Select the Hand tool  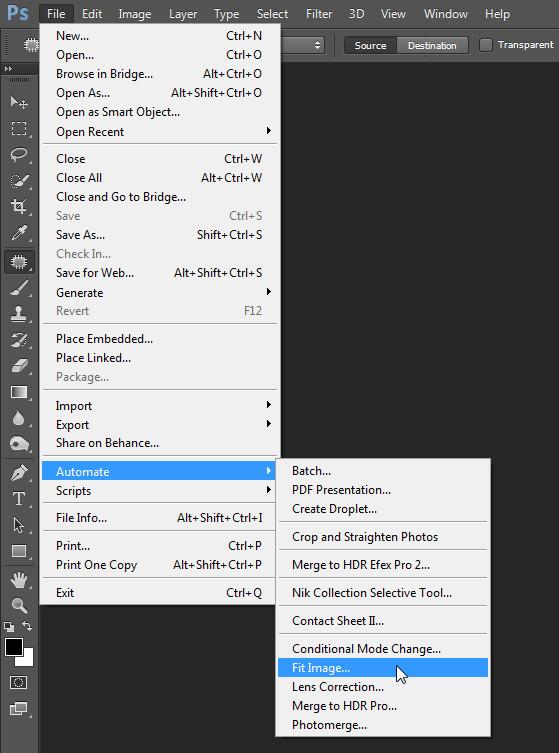coord(19,580)
